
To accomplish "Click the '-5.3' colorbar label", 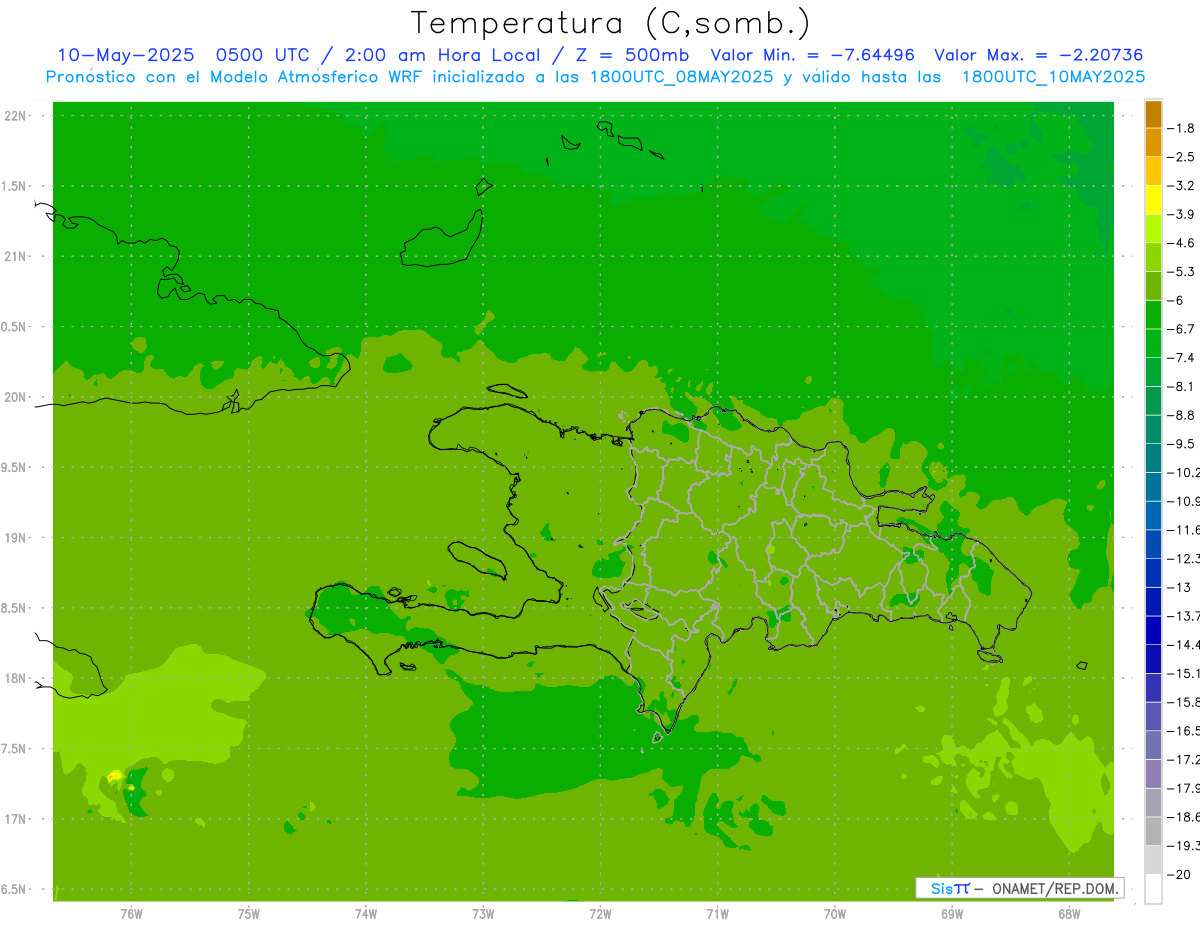I will point(1182,271).
